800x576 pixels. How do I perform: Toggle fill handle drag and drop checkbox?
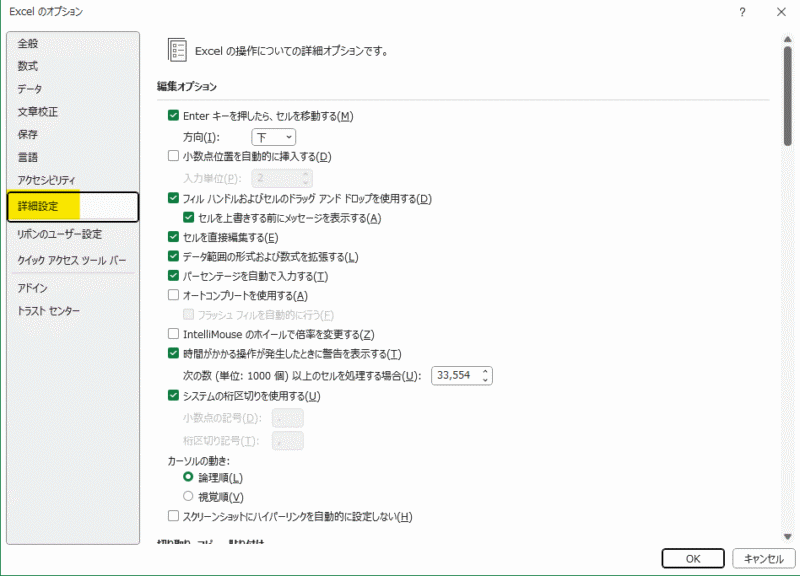pos(173,198)
